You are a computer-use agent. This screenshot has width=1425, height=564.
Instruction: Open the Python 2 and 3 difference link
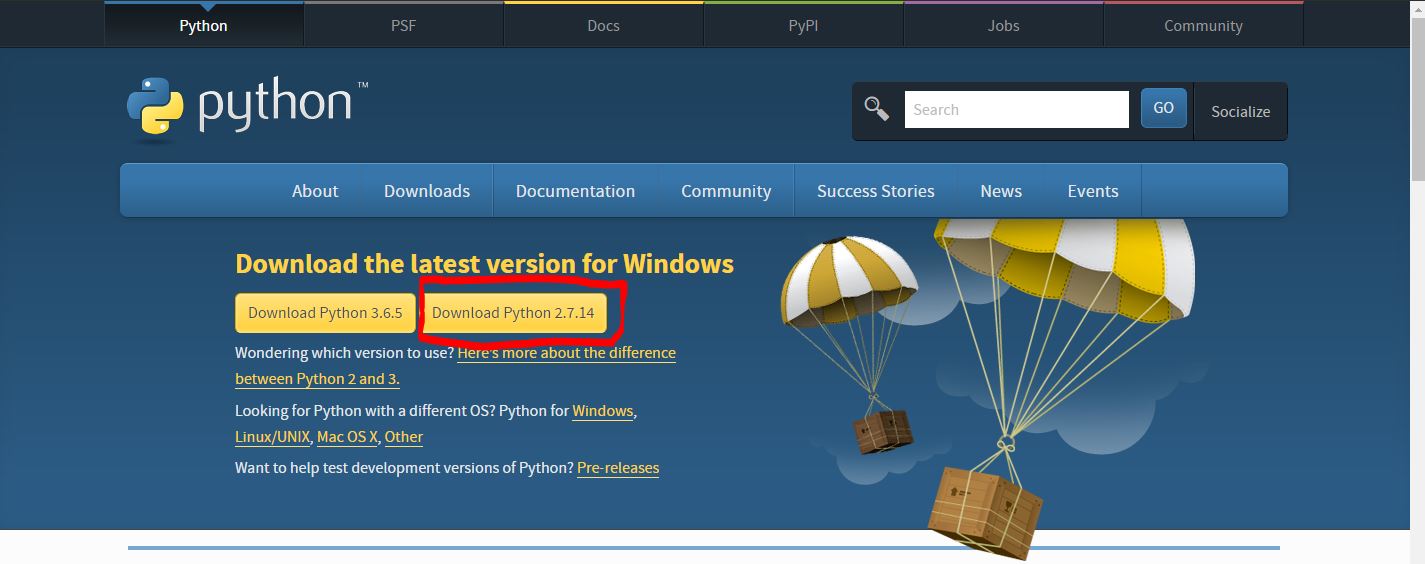click(x=455, y=366)
